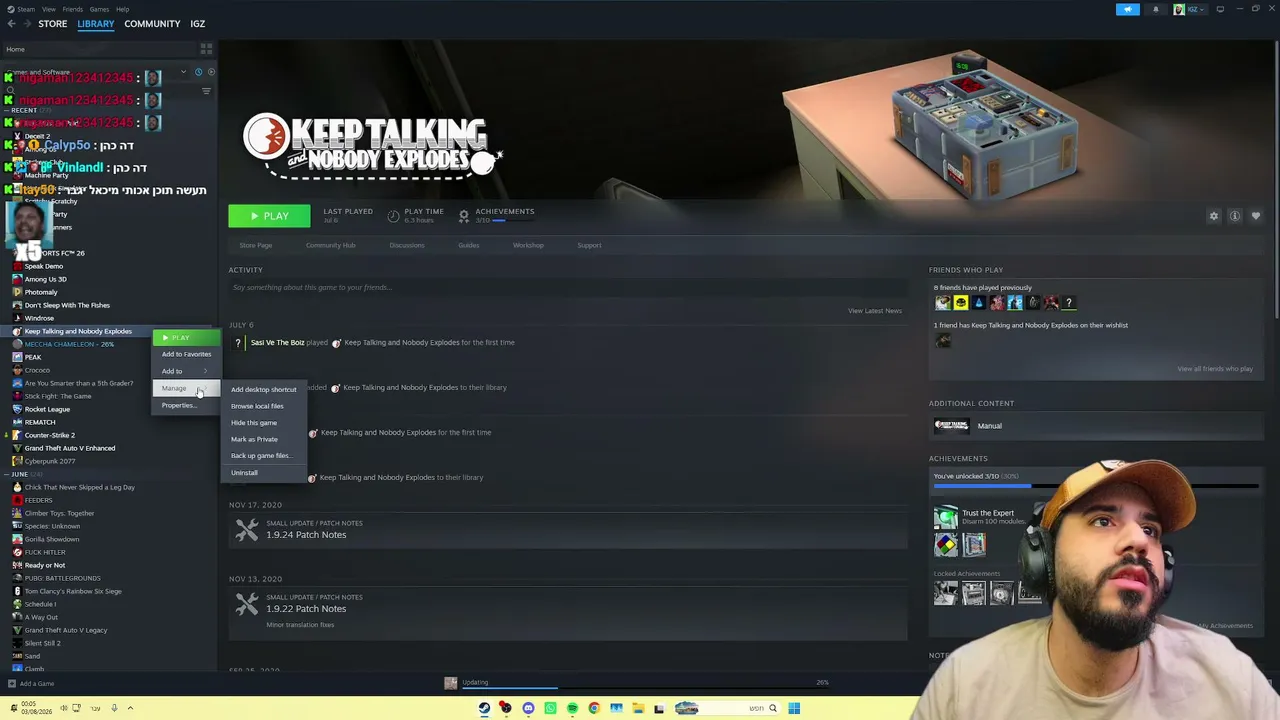Show only ready-to-play games icon
The image size is (1280, 720).
tap(209, 72)
